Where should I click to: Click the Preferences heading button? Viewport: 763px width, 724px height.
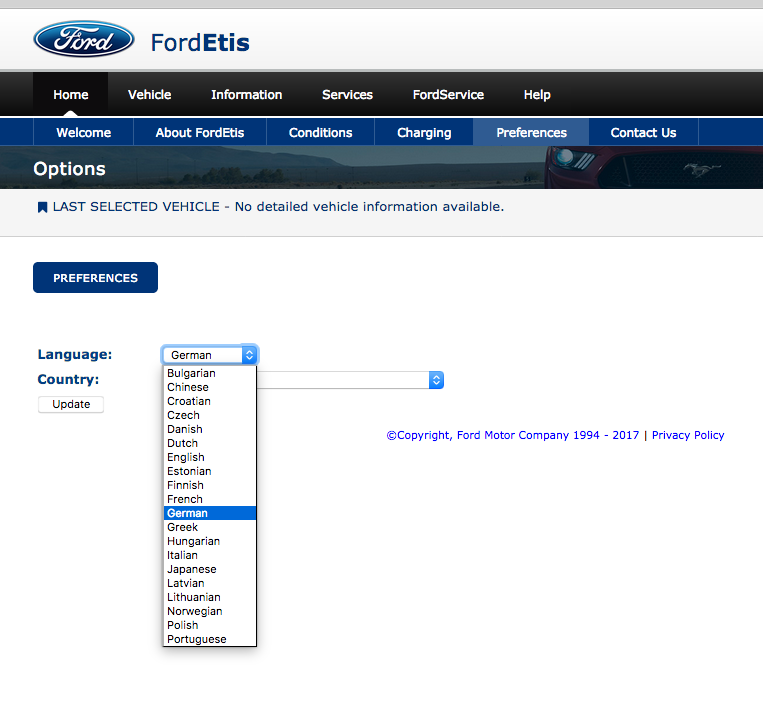(95, 278)
